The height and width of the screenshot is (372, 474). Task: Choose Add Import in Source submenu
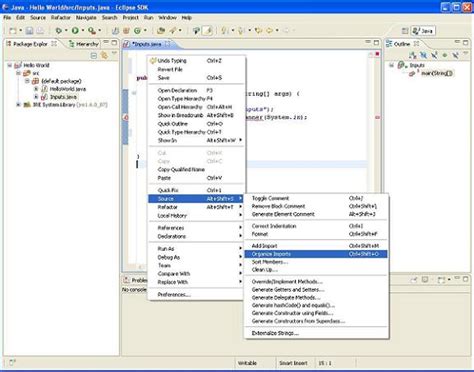pos(316,246)
